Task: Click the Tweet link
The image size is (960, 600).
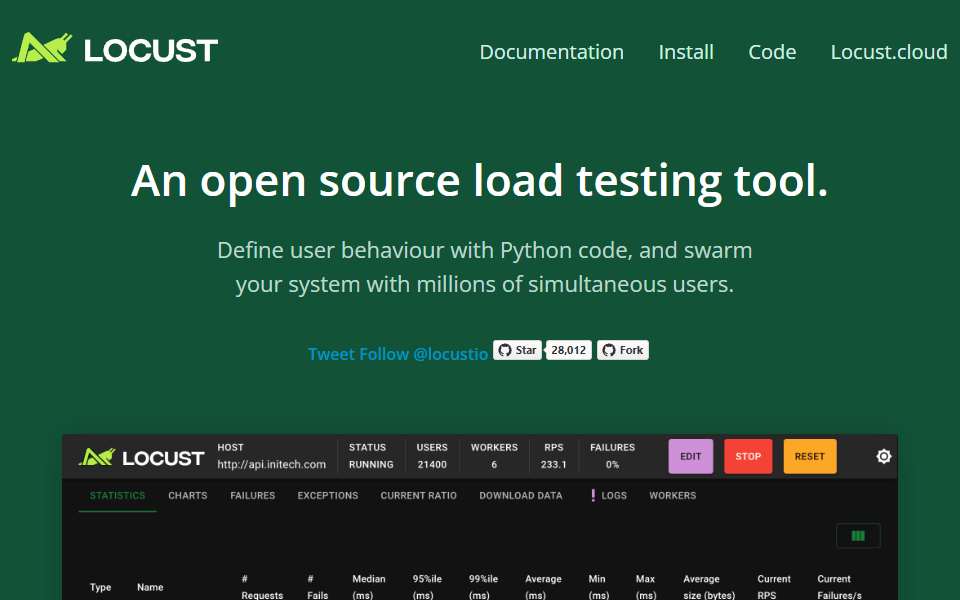Action: (x=331, y=354)
